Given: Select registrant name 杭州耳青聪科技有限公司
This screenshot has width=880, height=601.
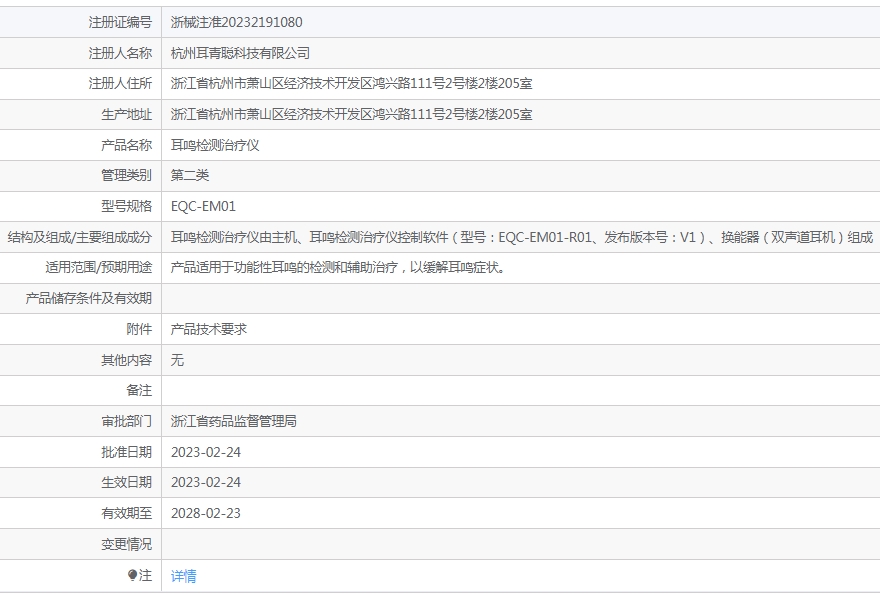Looking at the screenshot, I should [x=240, y=53].
